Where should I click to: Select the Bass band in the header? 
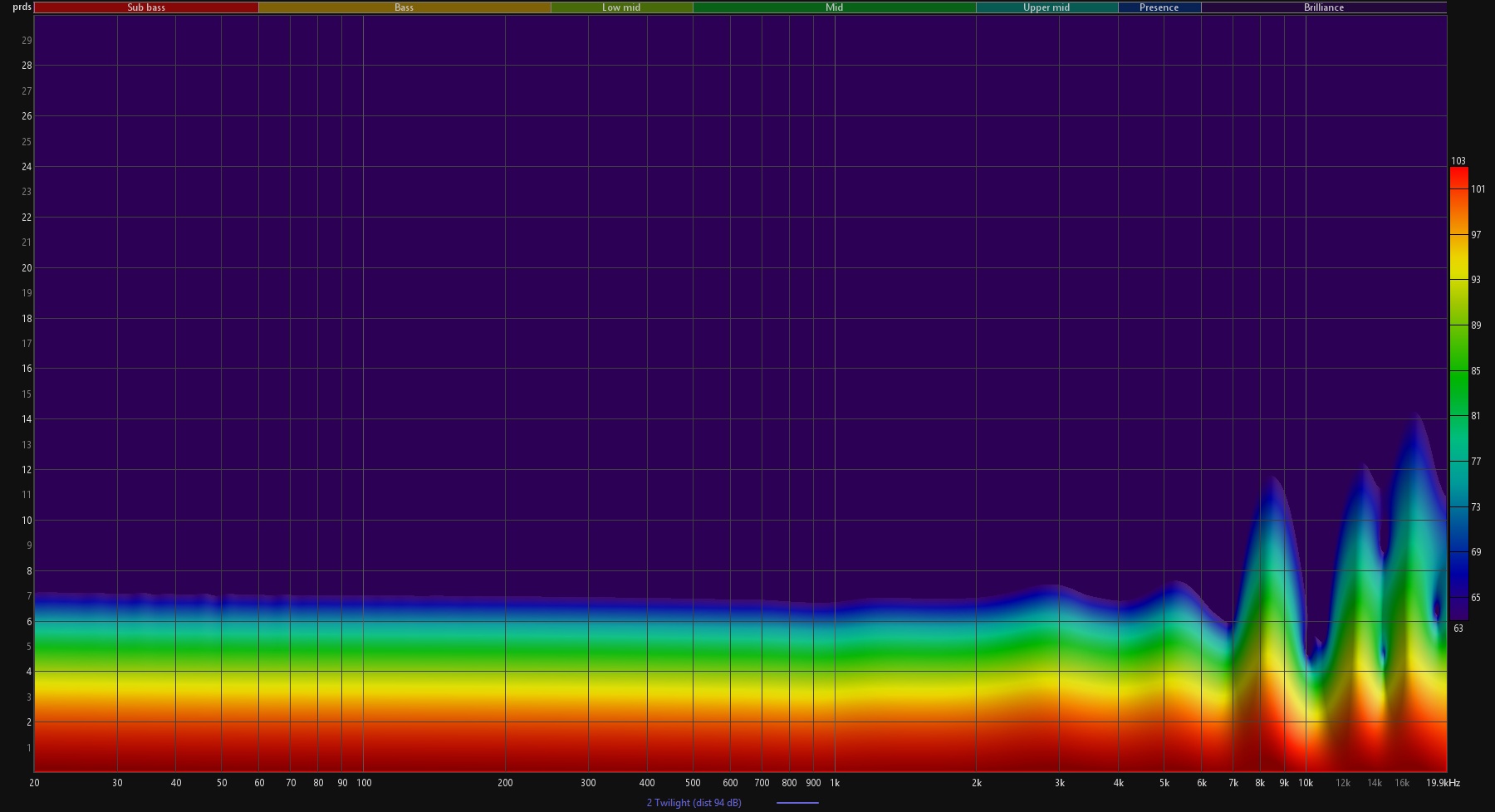pos(404,7)
